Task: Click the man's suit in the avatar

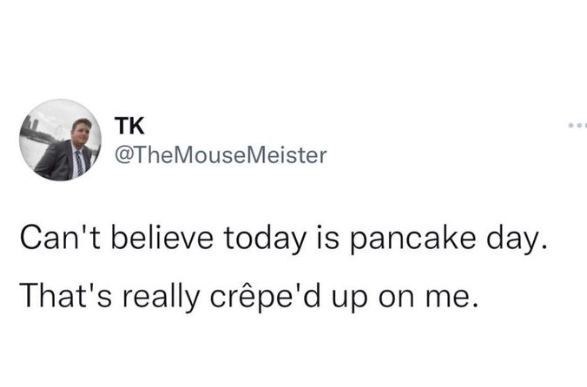Action: click(60, 162)
